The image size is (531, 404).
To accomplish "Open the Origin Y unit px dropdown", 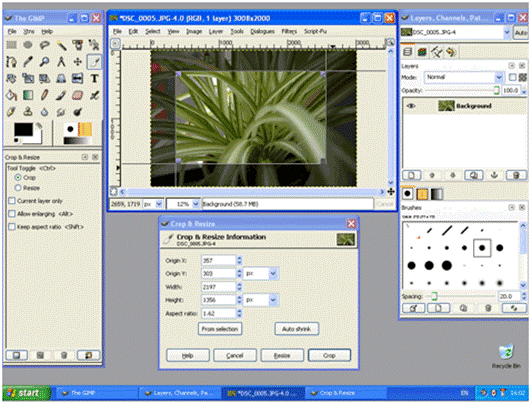I will (261, 274).
